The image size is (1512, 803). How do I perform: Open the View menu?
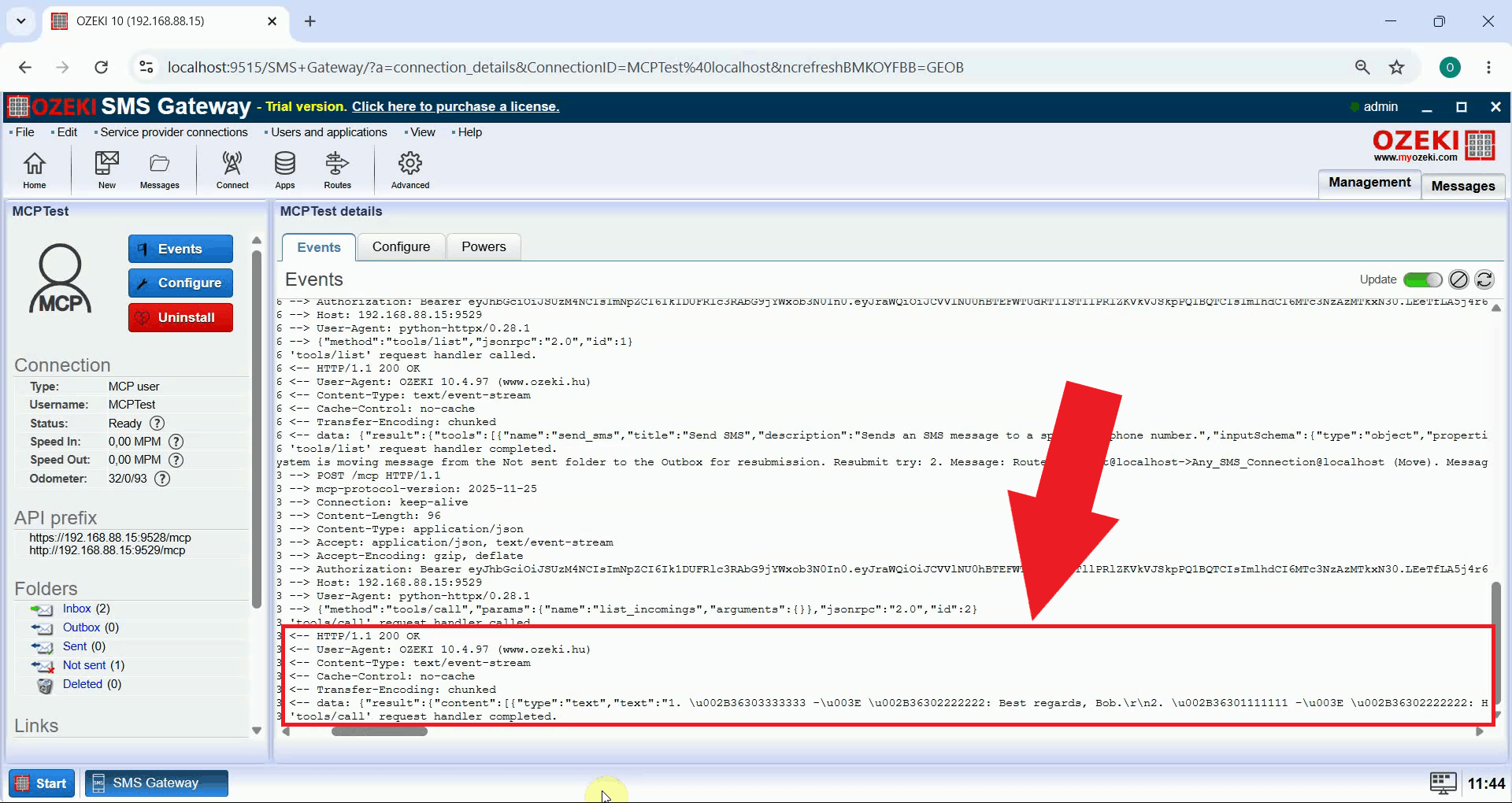[x=422, y=132]
